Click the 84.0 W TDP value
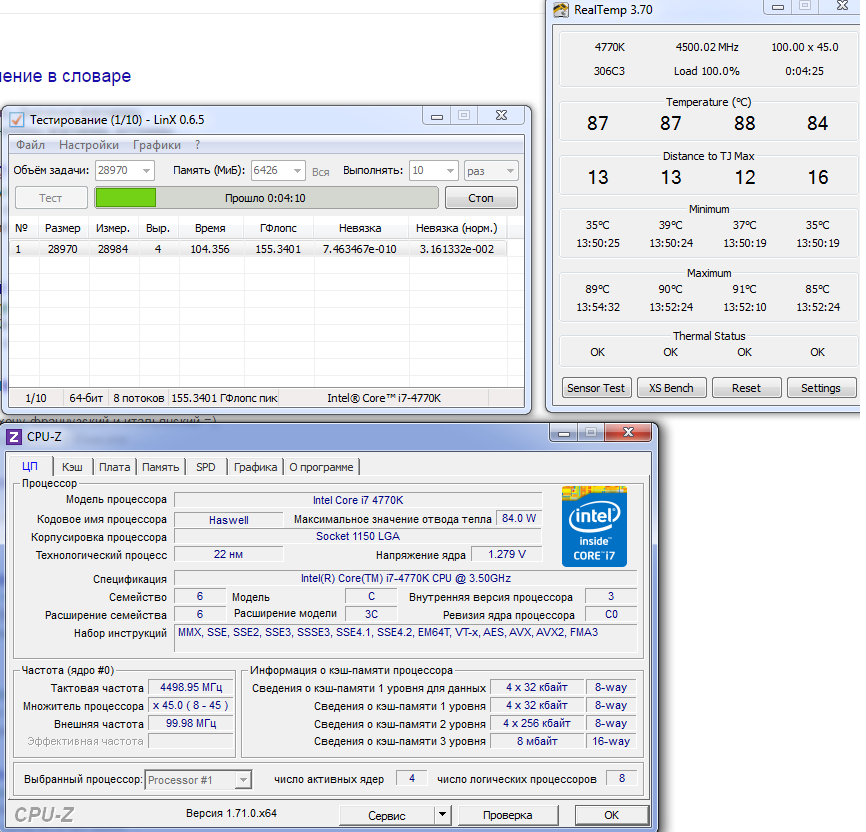The height and width of the screenshot is (832, 866). [x=519, y=518]
